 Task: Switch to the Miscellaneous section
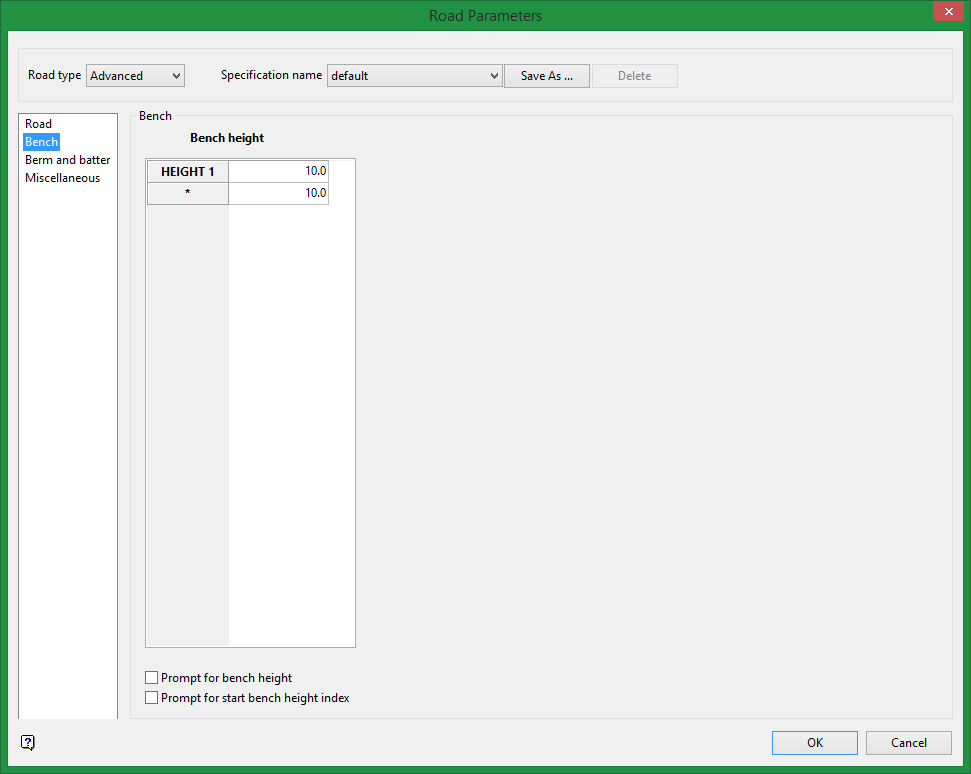62,178
